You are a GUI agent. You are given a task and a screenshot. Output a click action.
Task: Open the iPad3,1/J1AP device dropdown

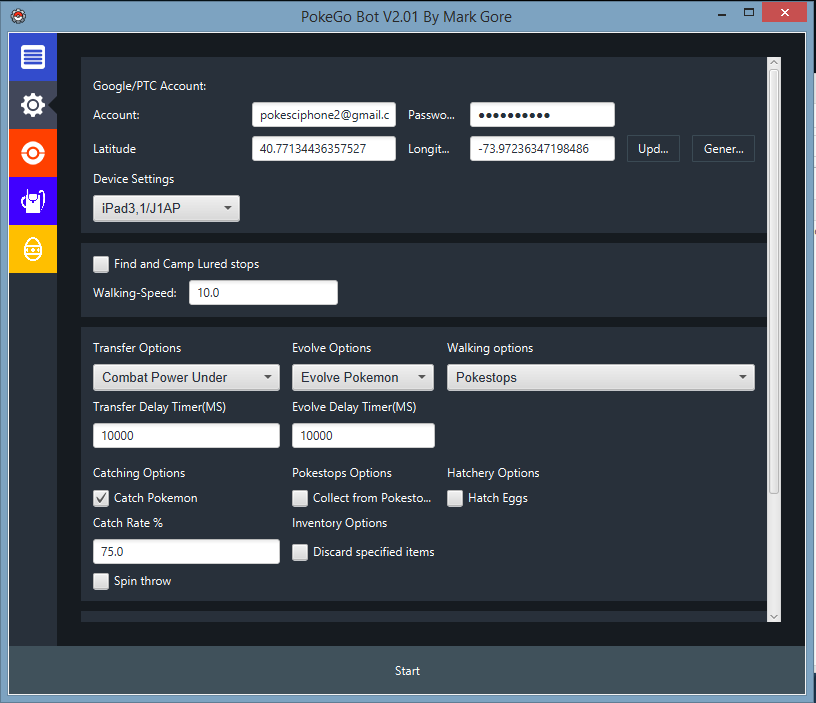pyautogui.click(x=166, y=208)
